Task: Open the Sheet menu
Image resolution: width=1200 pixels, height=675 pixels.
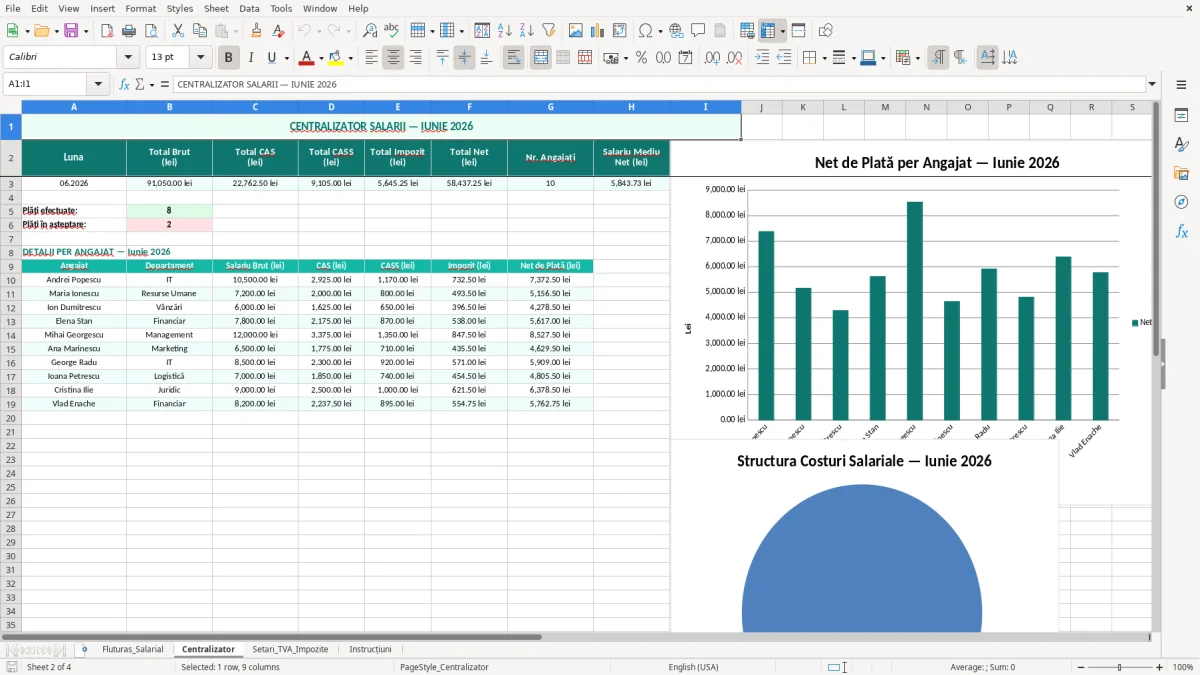Action: coord(216,8)
